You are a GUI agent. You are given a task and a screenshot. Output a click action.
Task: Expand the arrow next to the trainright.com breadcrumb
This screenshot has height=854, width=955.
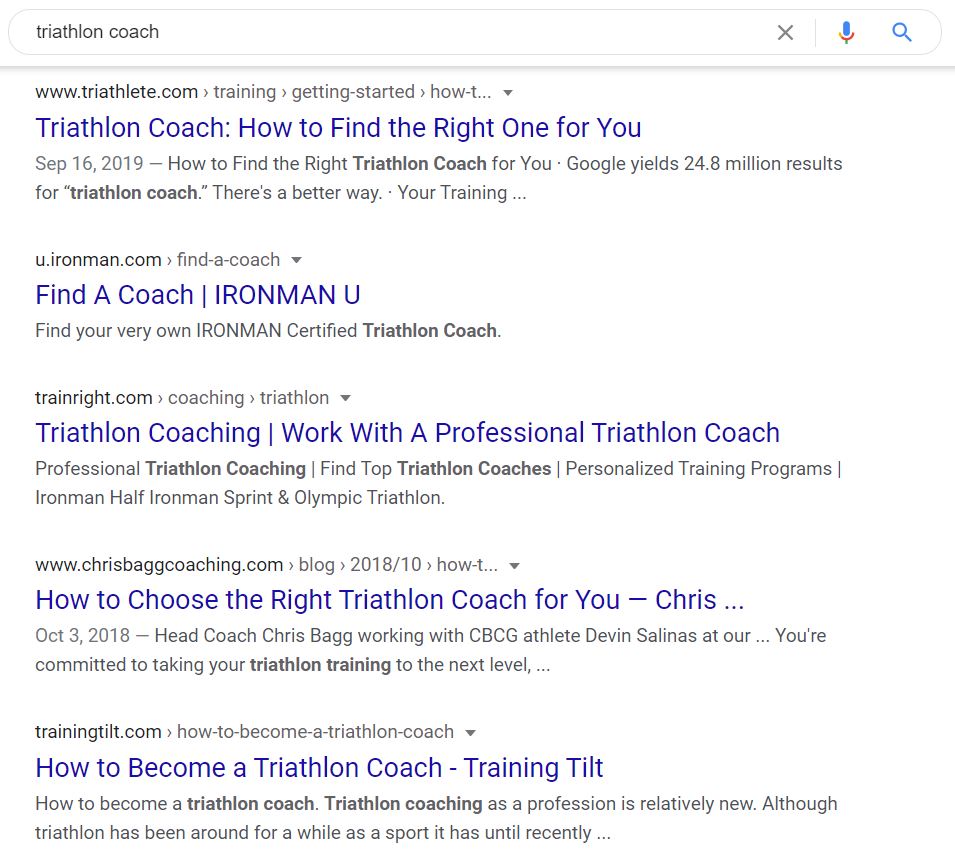pyautogui.click(x=345, y=398)
